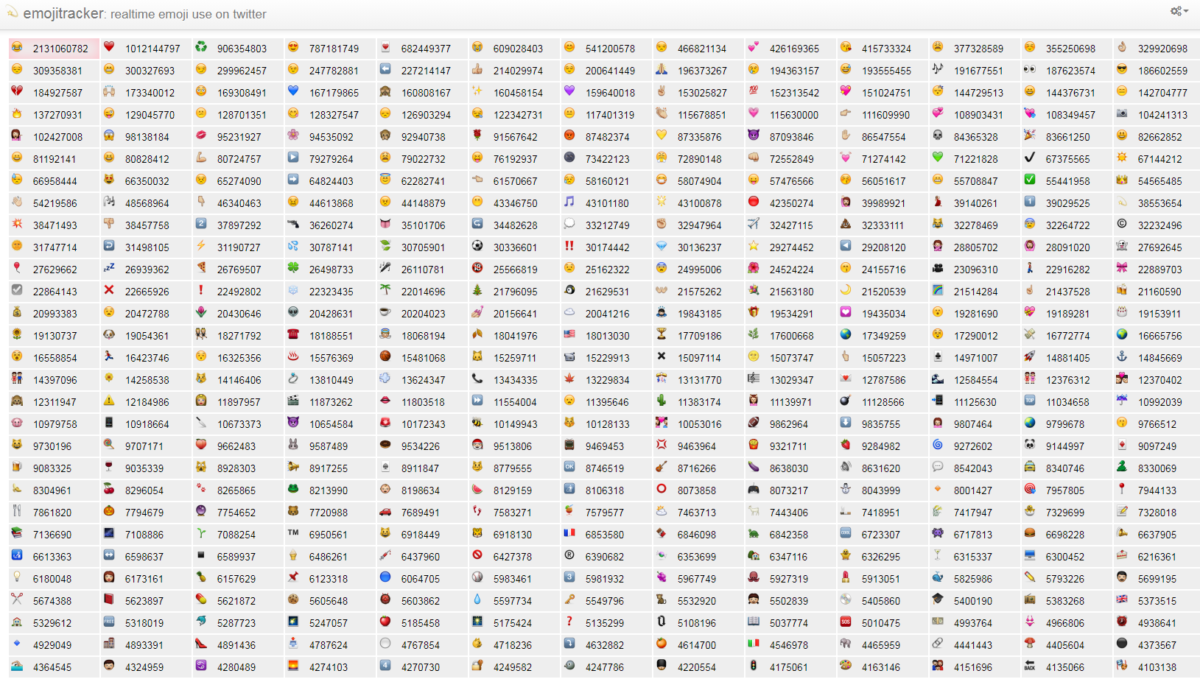Click the count 682449377

point(426,49)
